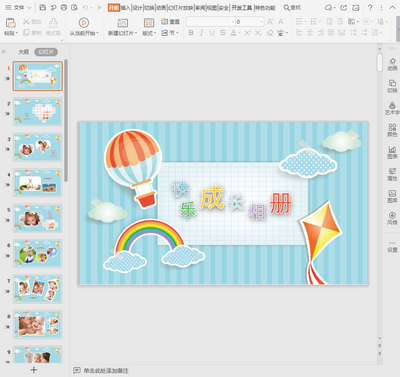This screenshot has width=400, height=377.
Task: Click the slide panel vertical scrollbar
Action: pos(66,120)
